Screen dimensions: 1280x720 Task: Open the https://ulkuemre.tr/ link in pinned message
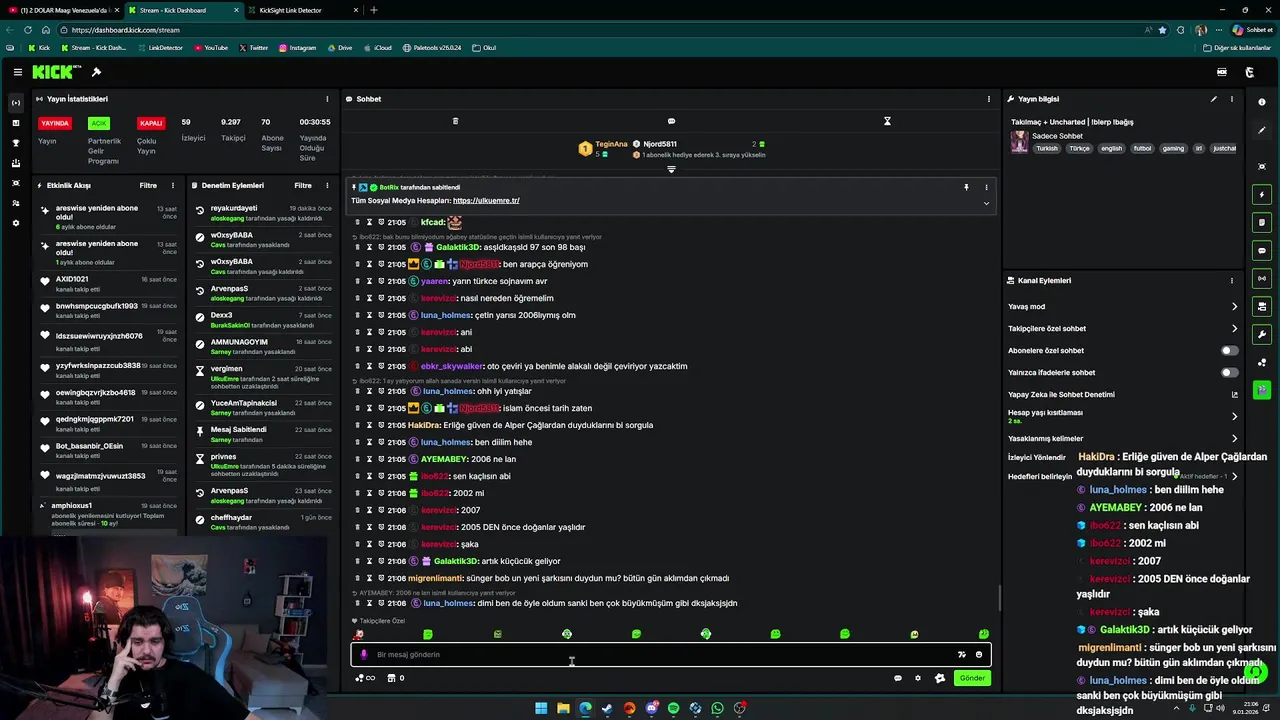click(486, 201)
